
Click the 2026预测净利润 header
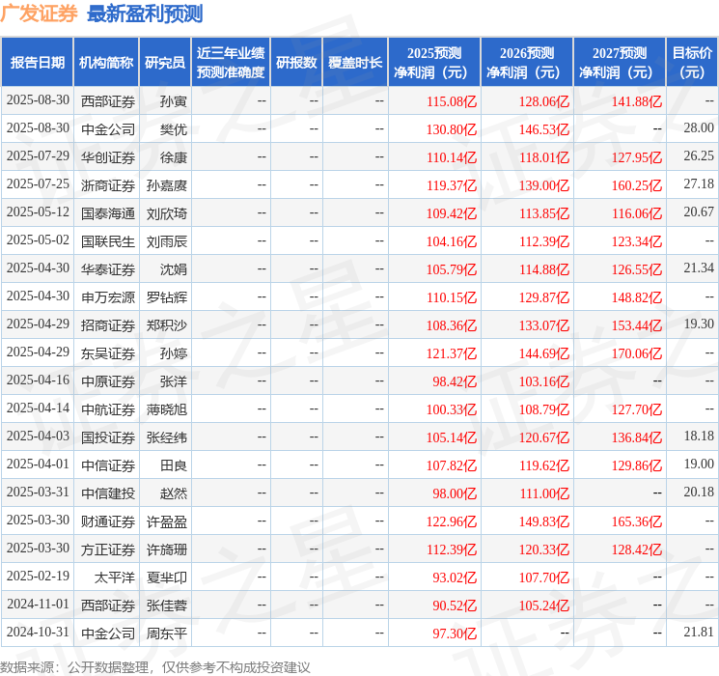tap(527, 62)
